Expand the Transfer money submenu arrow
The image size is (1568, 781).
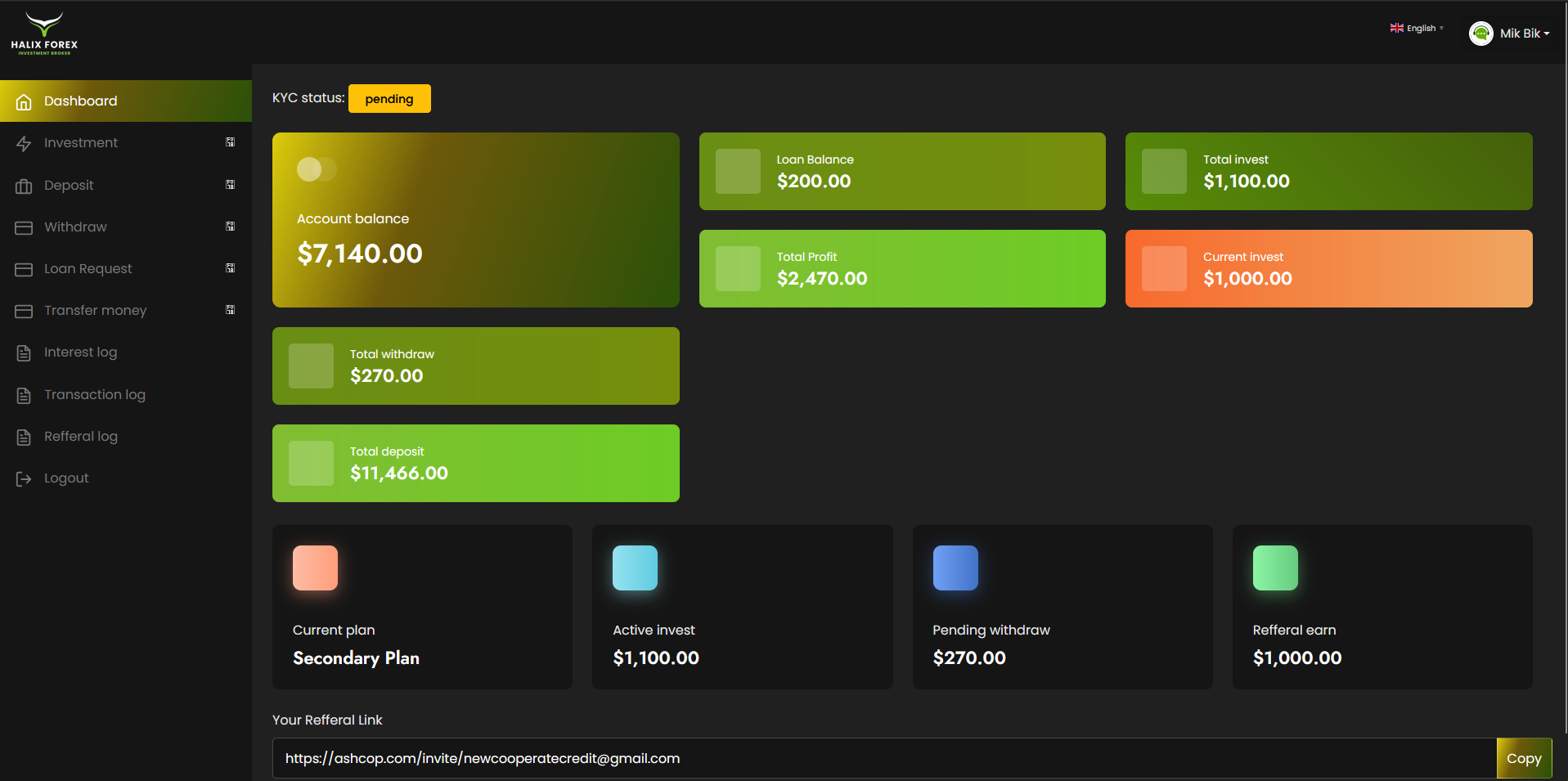[231, 310]
